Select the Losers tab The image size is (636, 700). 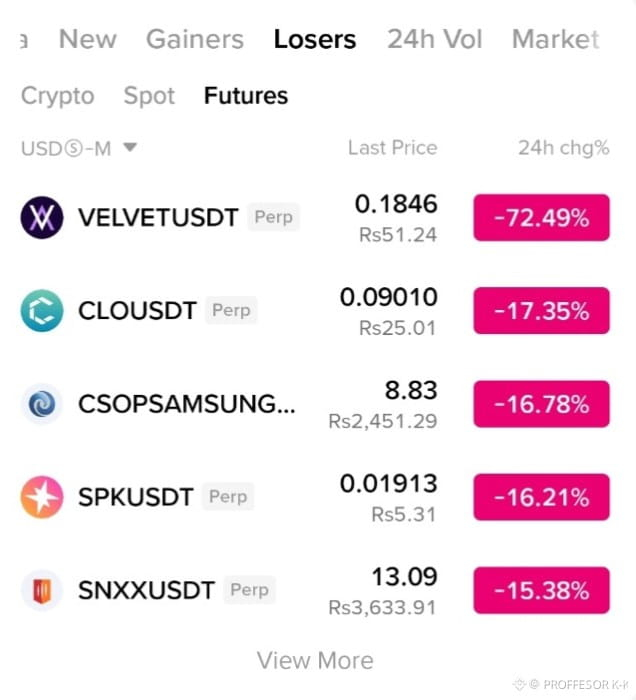315,39
